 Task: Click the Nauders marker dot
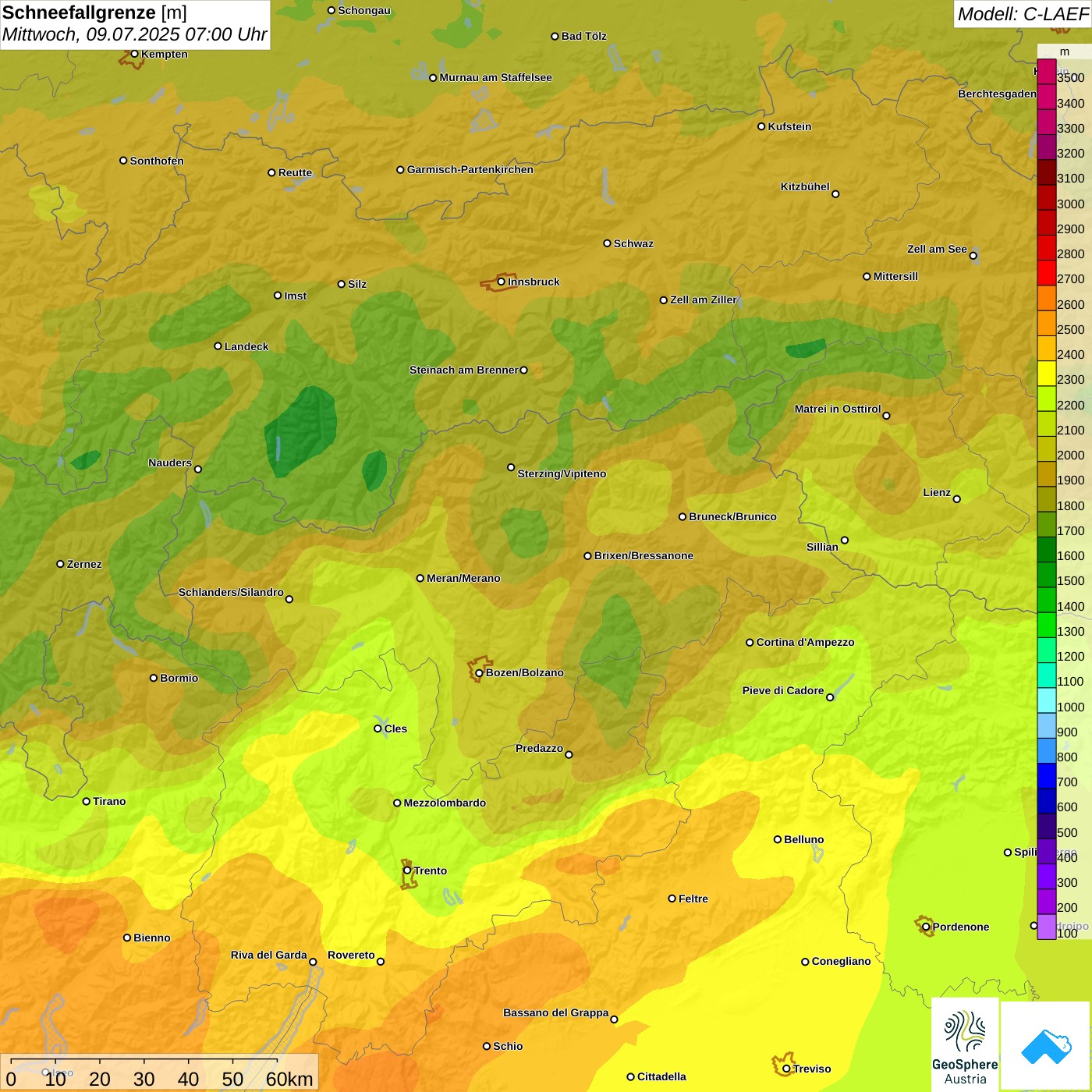click(x=198, y=469)
